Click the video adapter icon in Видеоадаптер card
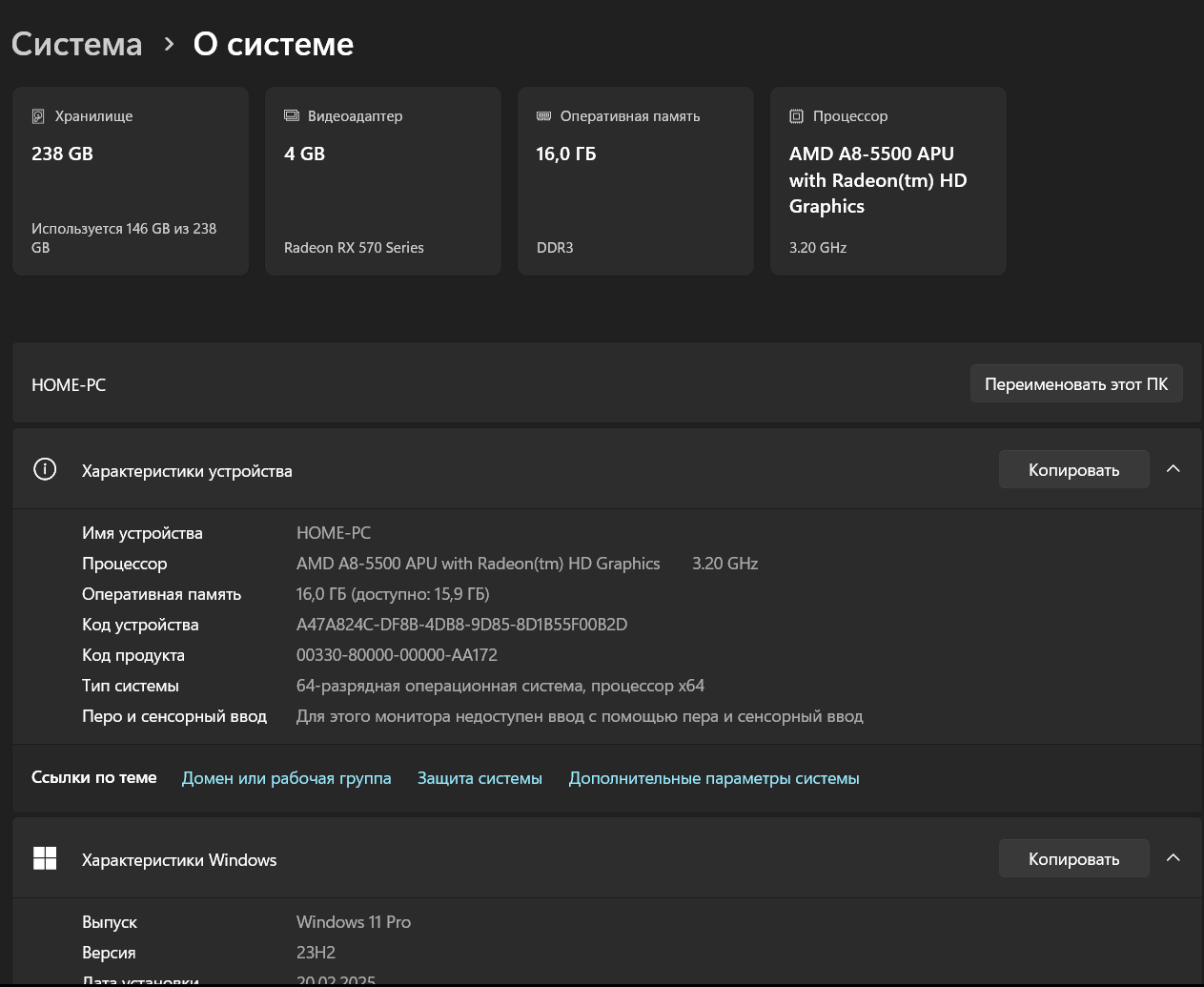This screenshot has width=1204, height=987. coord(292,116)
